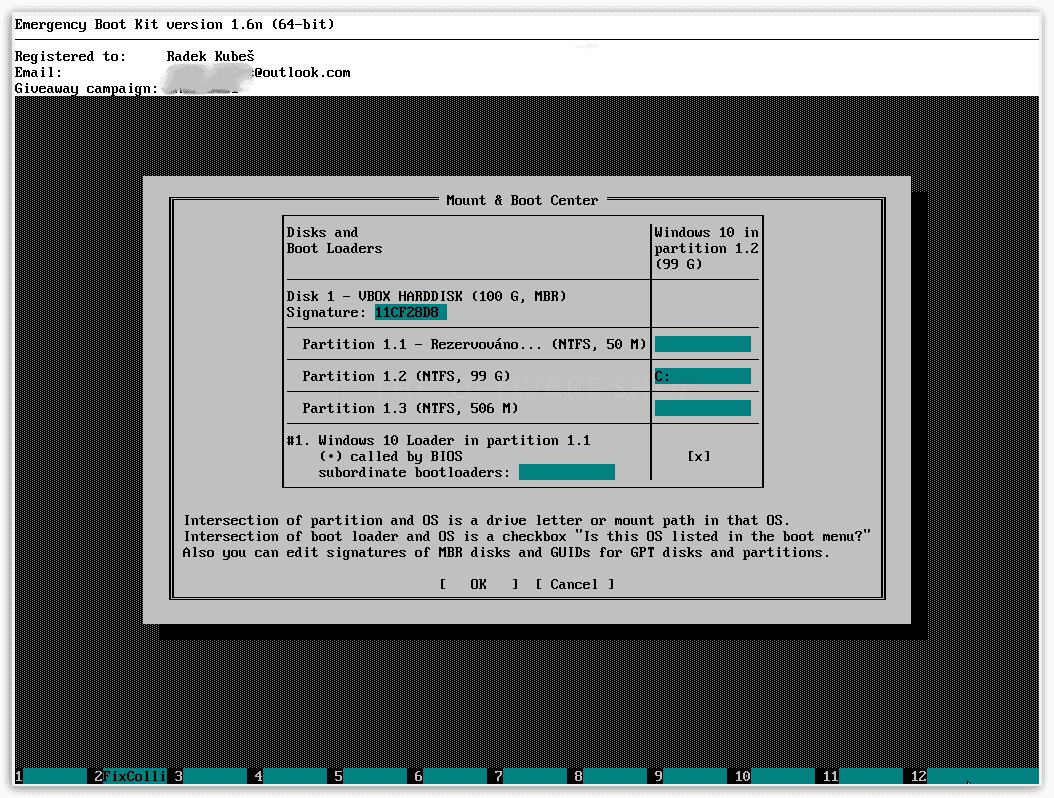The image size is (1054, 798).
Task: Click the "Disks and Boot Loaders" header
Action: [x=334, y=240]
